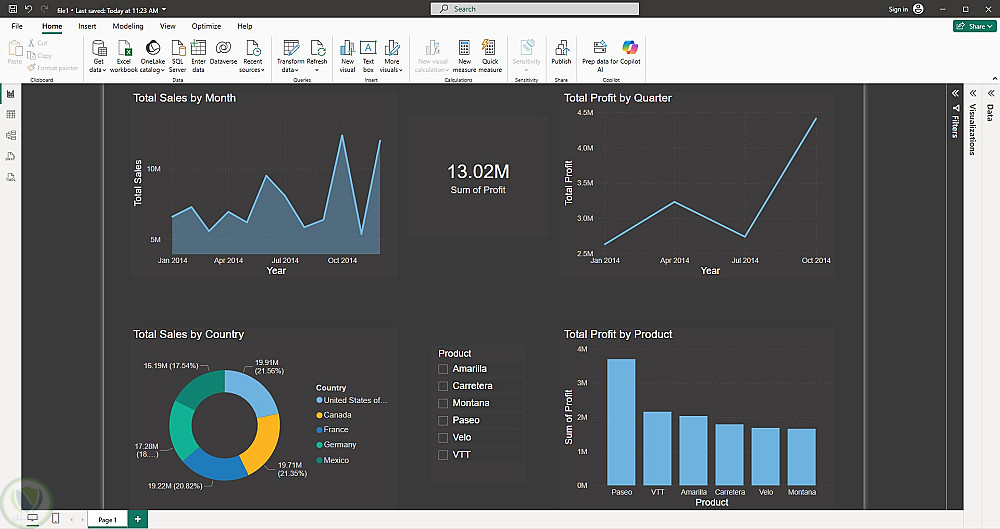The width and height of the screenshot is (1000, 529).
Task: Expand the Visualizations pane
Action: click(973, 93)
